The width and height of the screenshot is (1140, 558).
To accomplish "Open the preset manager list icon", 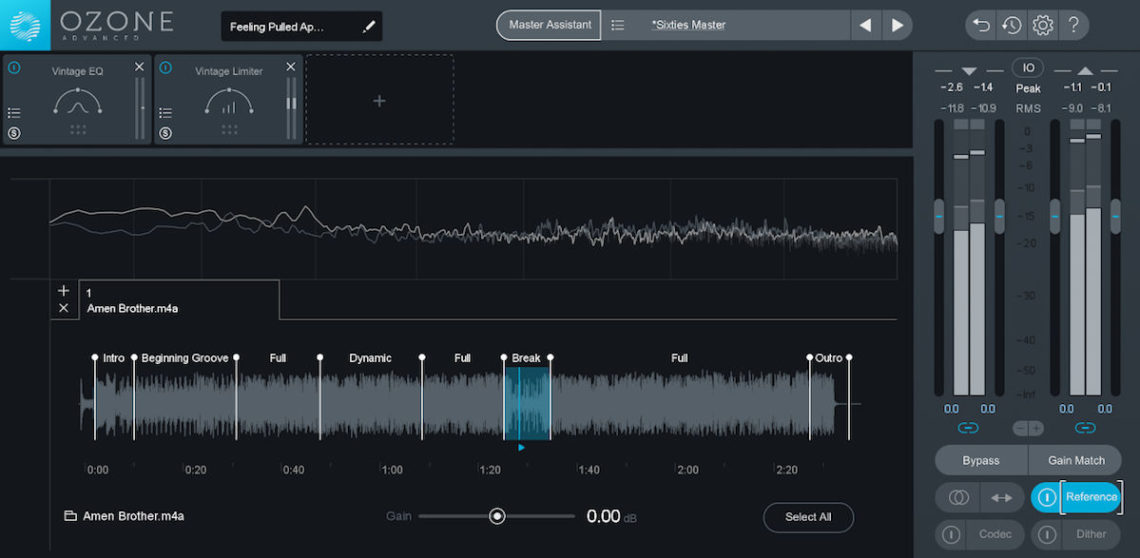I will [x=618, y=25].
